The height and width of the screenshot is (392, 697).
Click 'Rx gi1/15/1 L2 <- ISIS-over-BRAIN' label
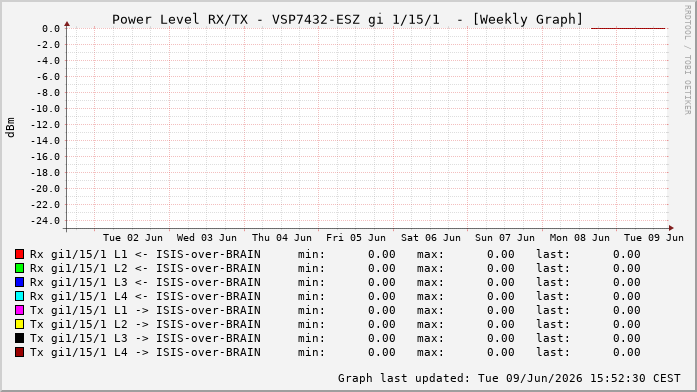[145, 268]
